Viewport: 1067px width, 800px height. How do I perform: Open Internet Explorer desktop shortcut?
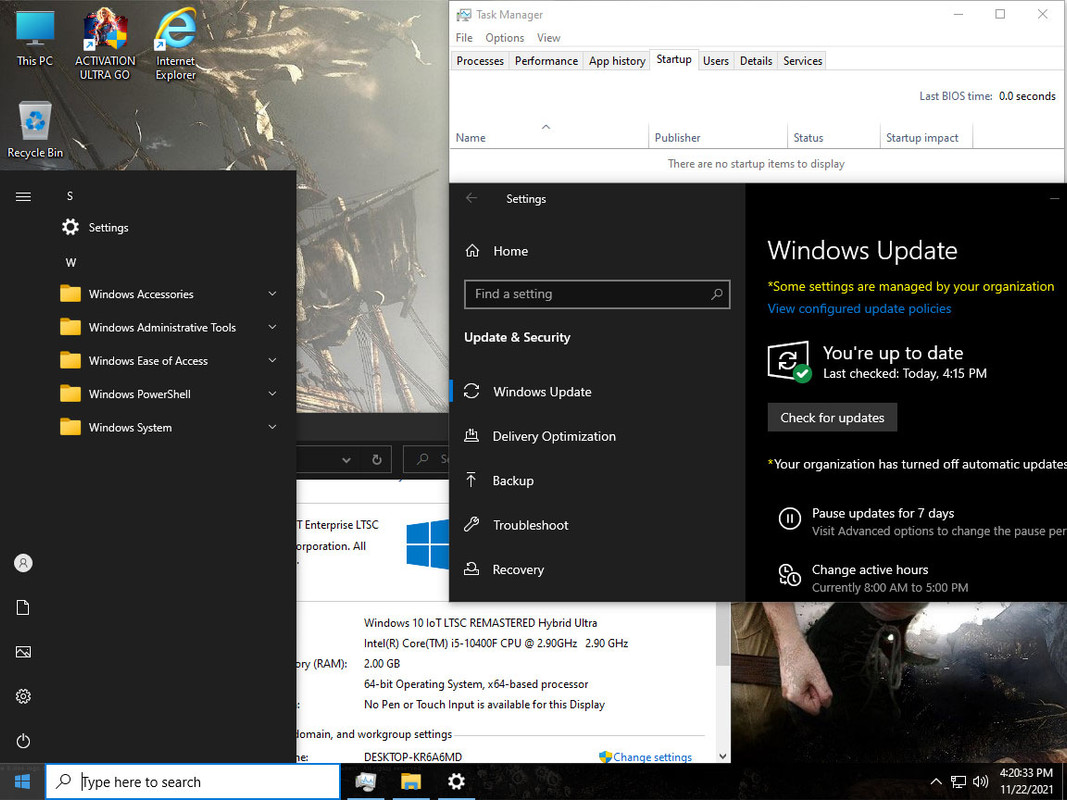tap(176, 44)
